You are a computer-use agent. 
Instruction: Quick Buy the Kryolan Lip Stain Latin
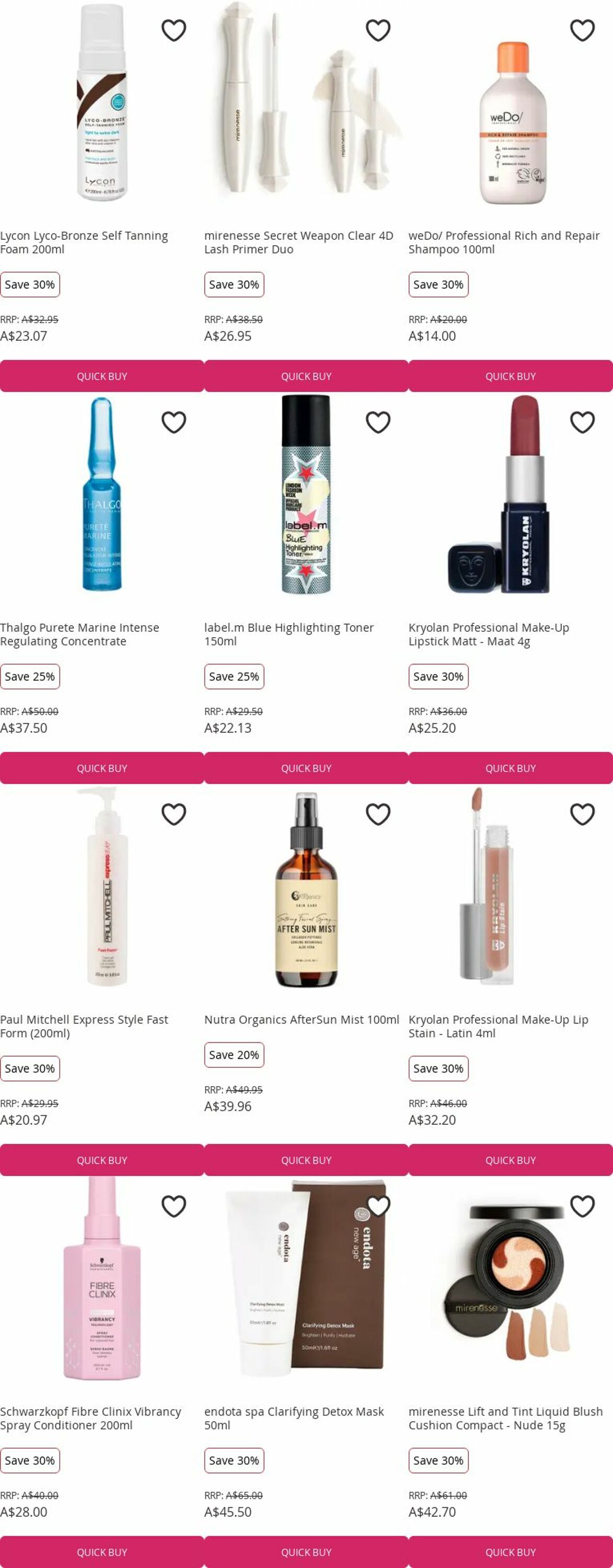(511, 1160)
